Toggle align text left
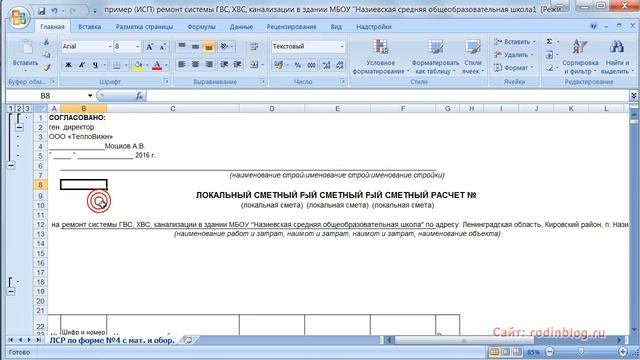 tap(182, 64)
